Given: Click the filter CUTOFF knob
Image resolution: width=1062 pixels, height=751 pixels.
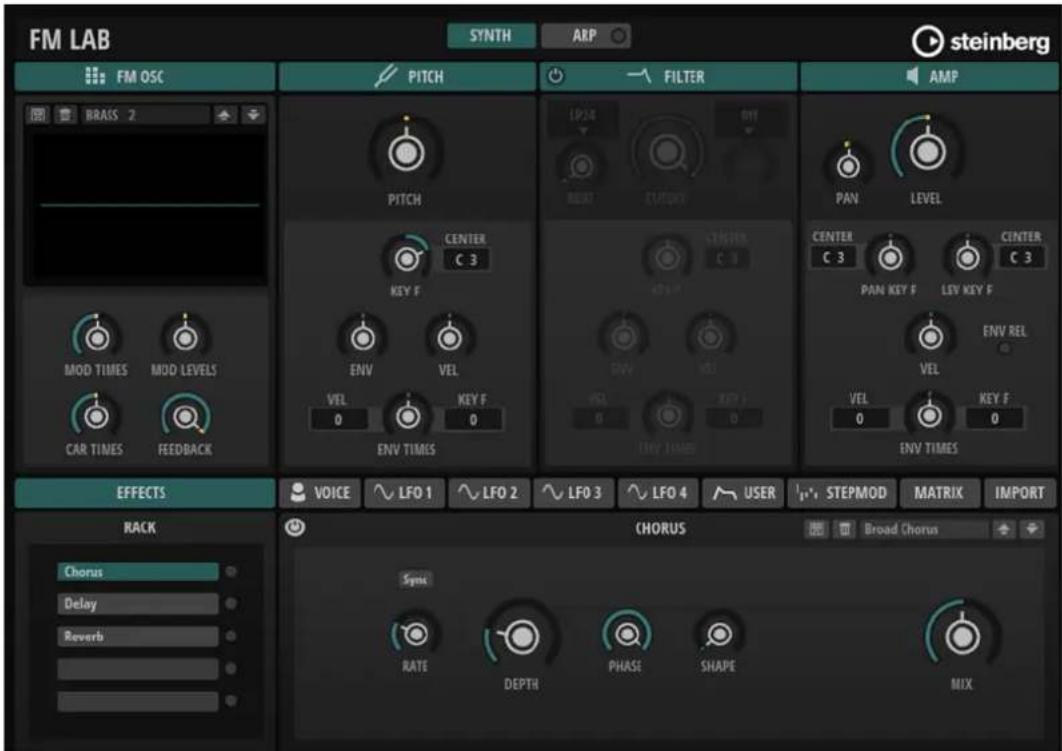Looking at the screenshot, I should tap(667, 152).
